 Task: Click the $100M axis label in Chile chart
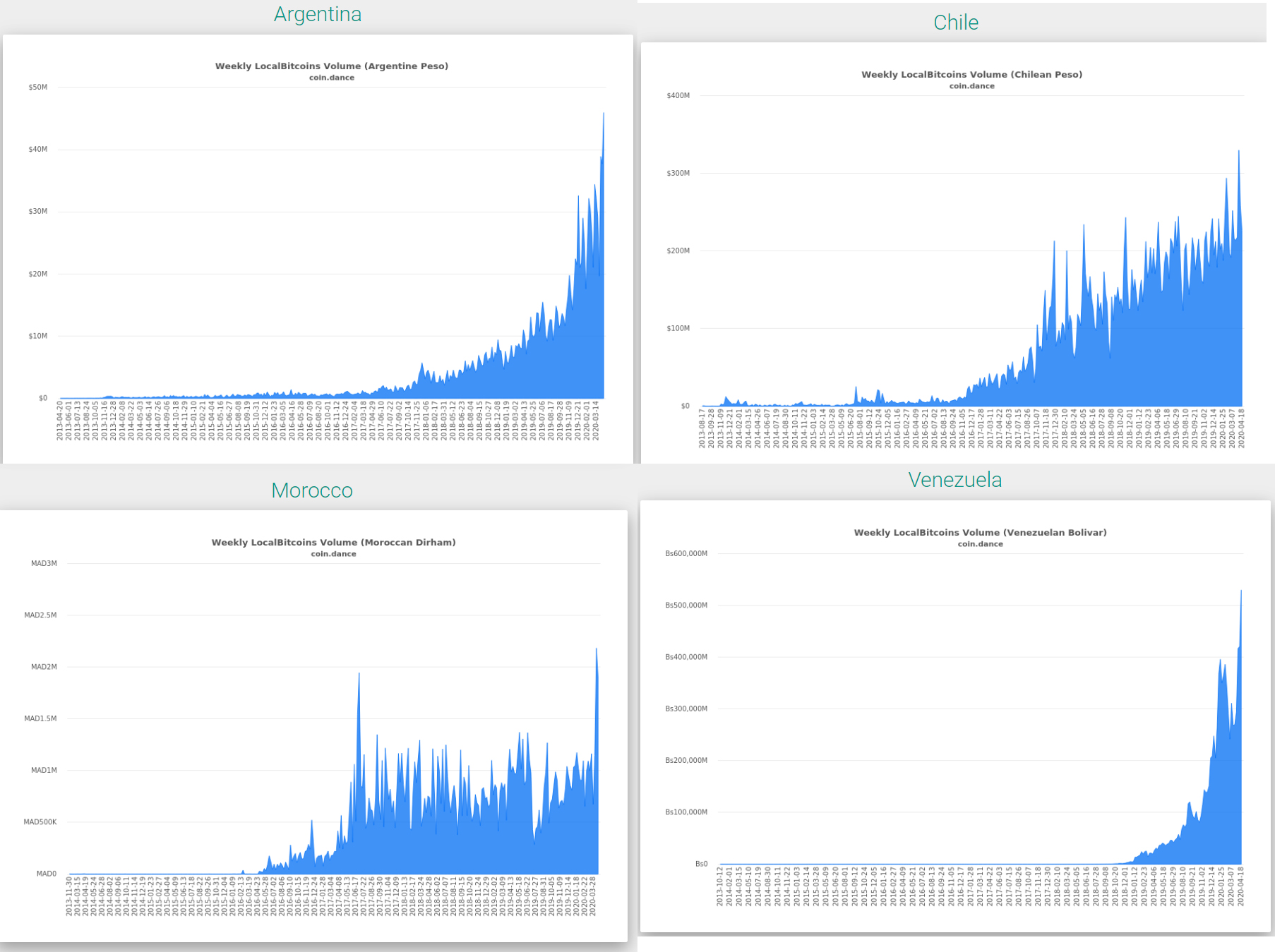(678, 329)
